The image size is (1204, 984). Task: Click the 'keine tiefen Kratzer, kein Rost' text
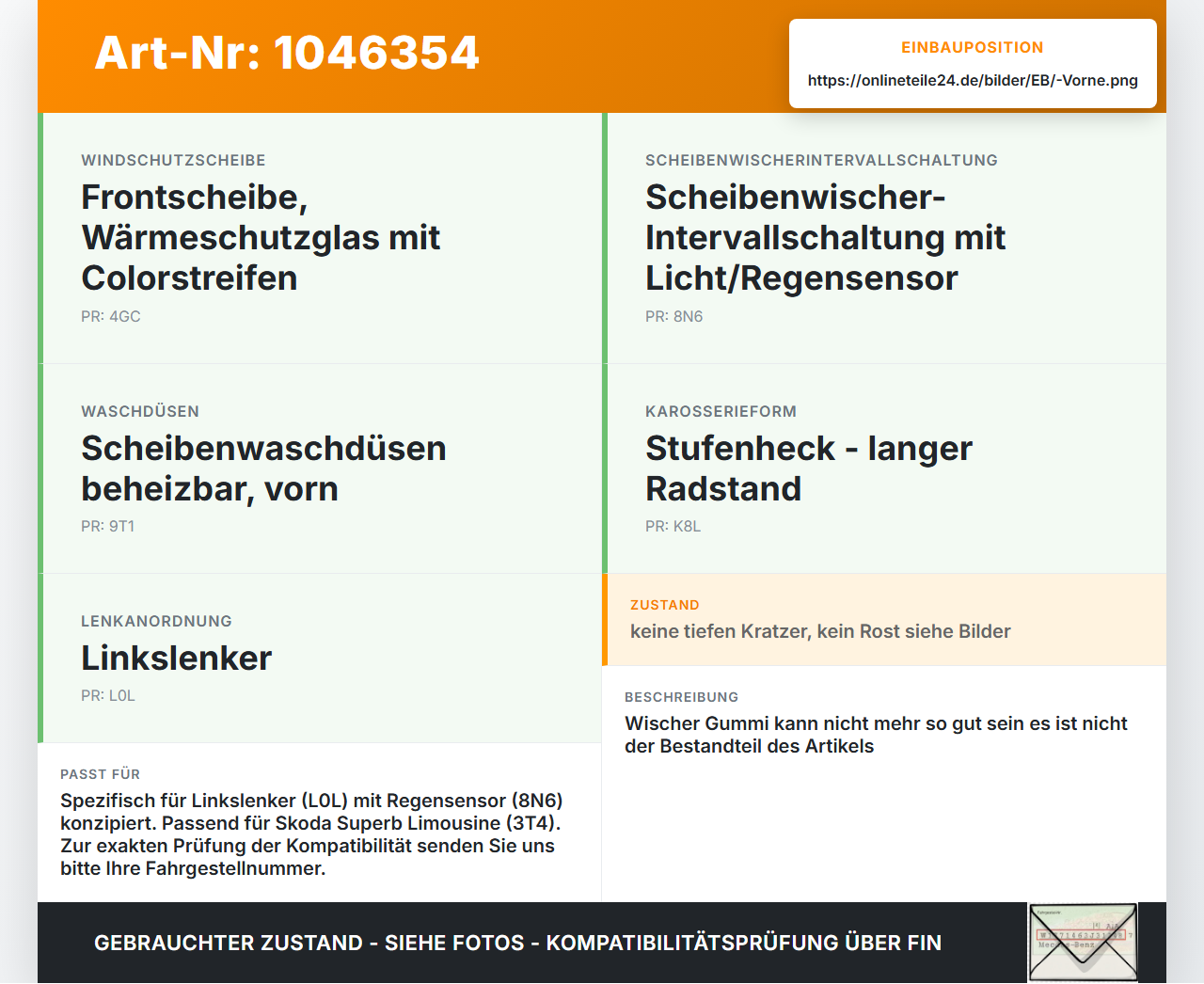(x=820, y=632)
